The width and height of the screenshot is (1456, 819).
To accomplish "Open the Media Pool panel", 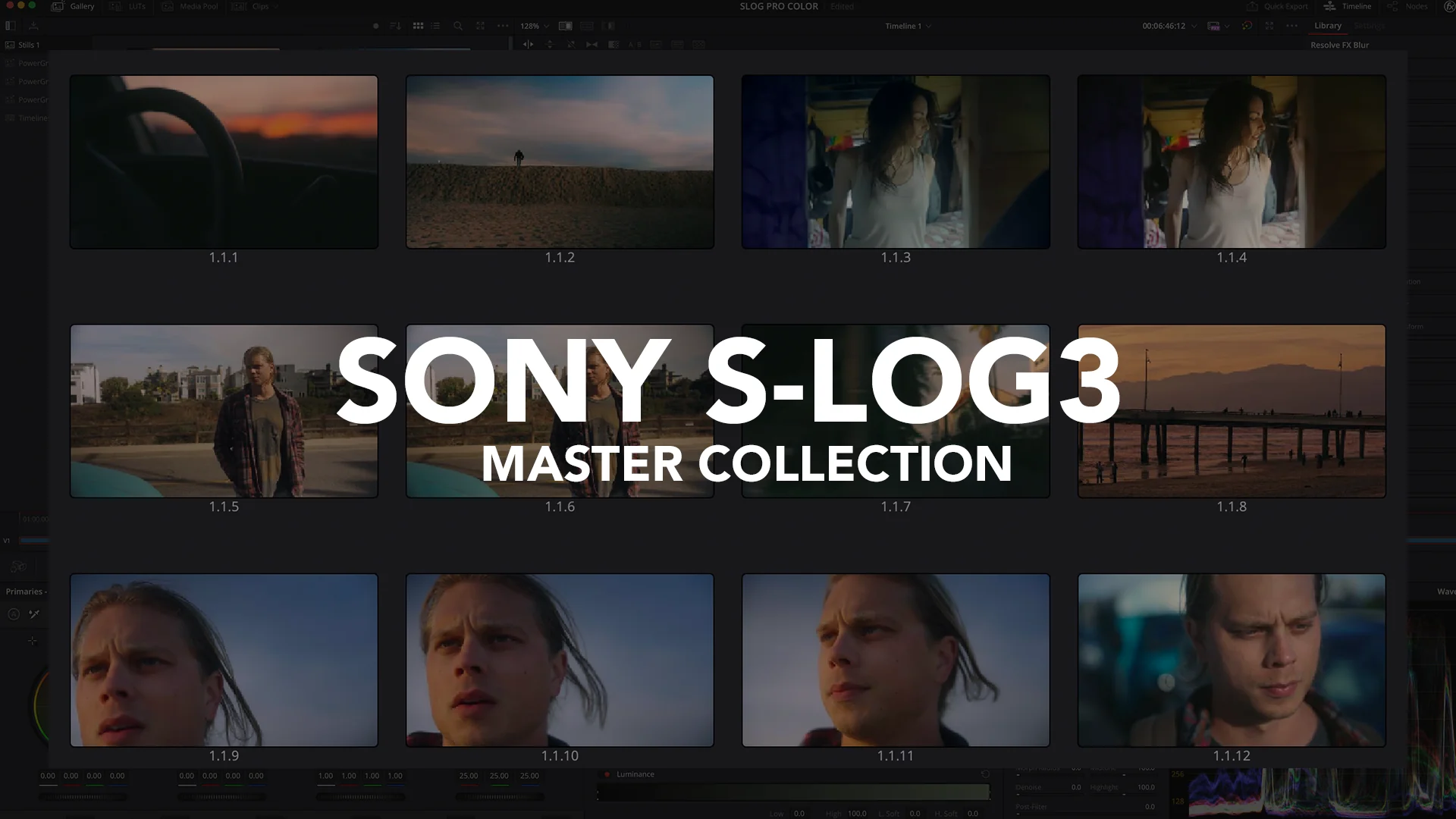I will pos(189,6).
